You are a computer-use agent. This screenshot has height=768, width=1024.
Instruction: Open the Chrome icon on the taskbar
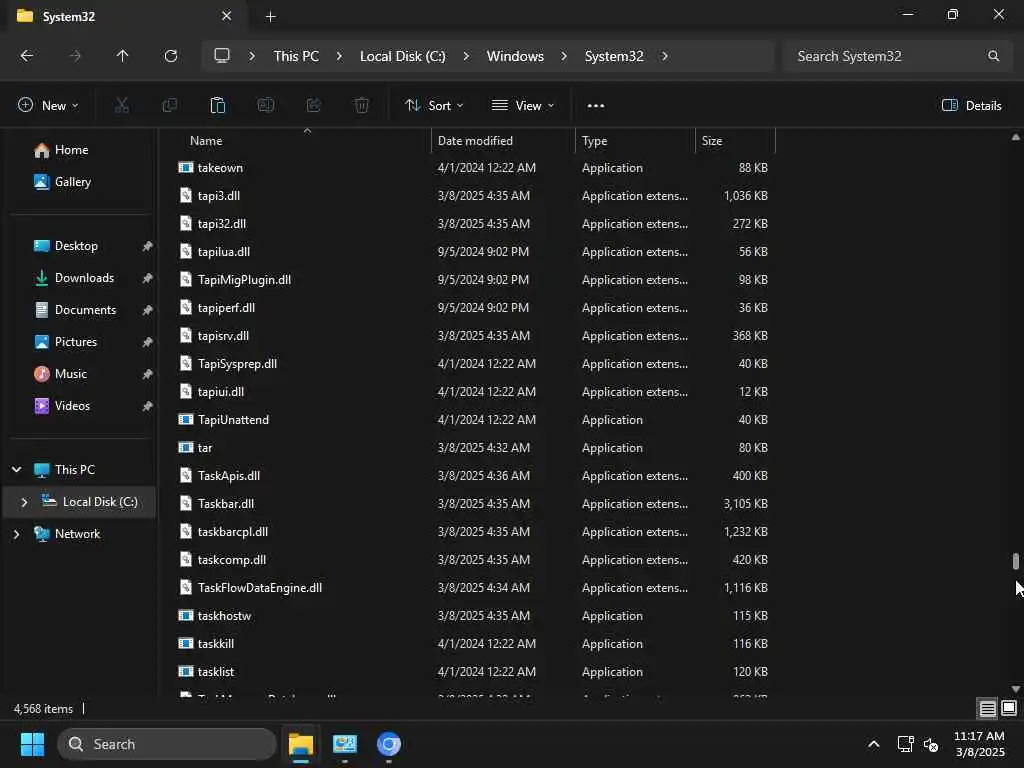(x=389, y=744)
